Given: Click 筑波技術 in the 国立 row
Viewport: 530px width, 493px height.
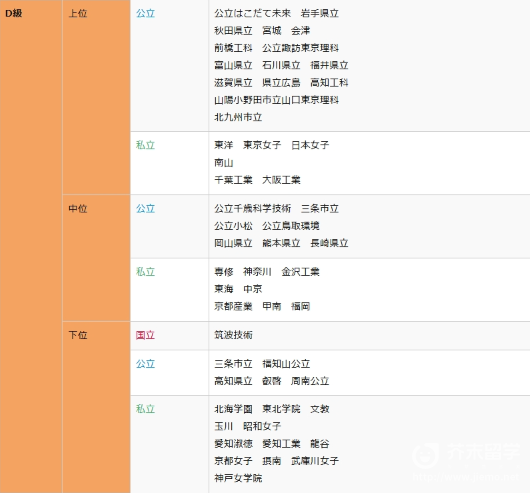Looking at the screenshot, I should 233,335.
